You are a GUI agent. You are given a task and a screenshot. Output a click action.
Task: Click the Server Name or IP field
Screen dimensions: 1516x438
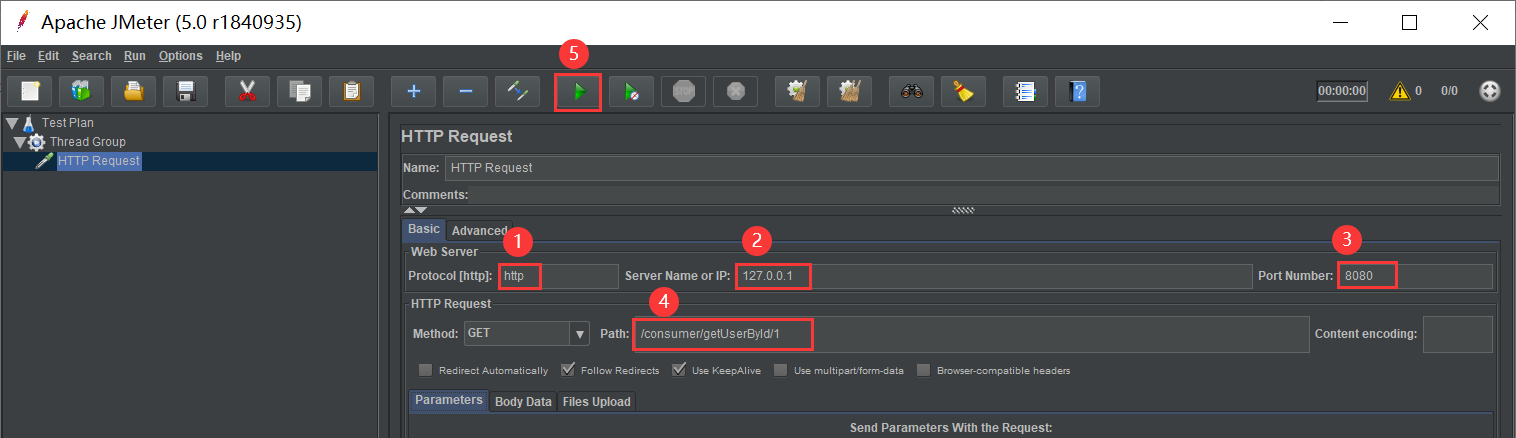pyautogui.click(x=993, y=276)
